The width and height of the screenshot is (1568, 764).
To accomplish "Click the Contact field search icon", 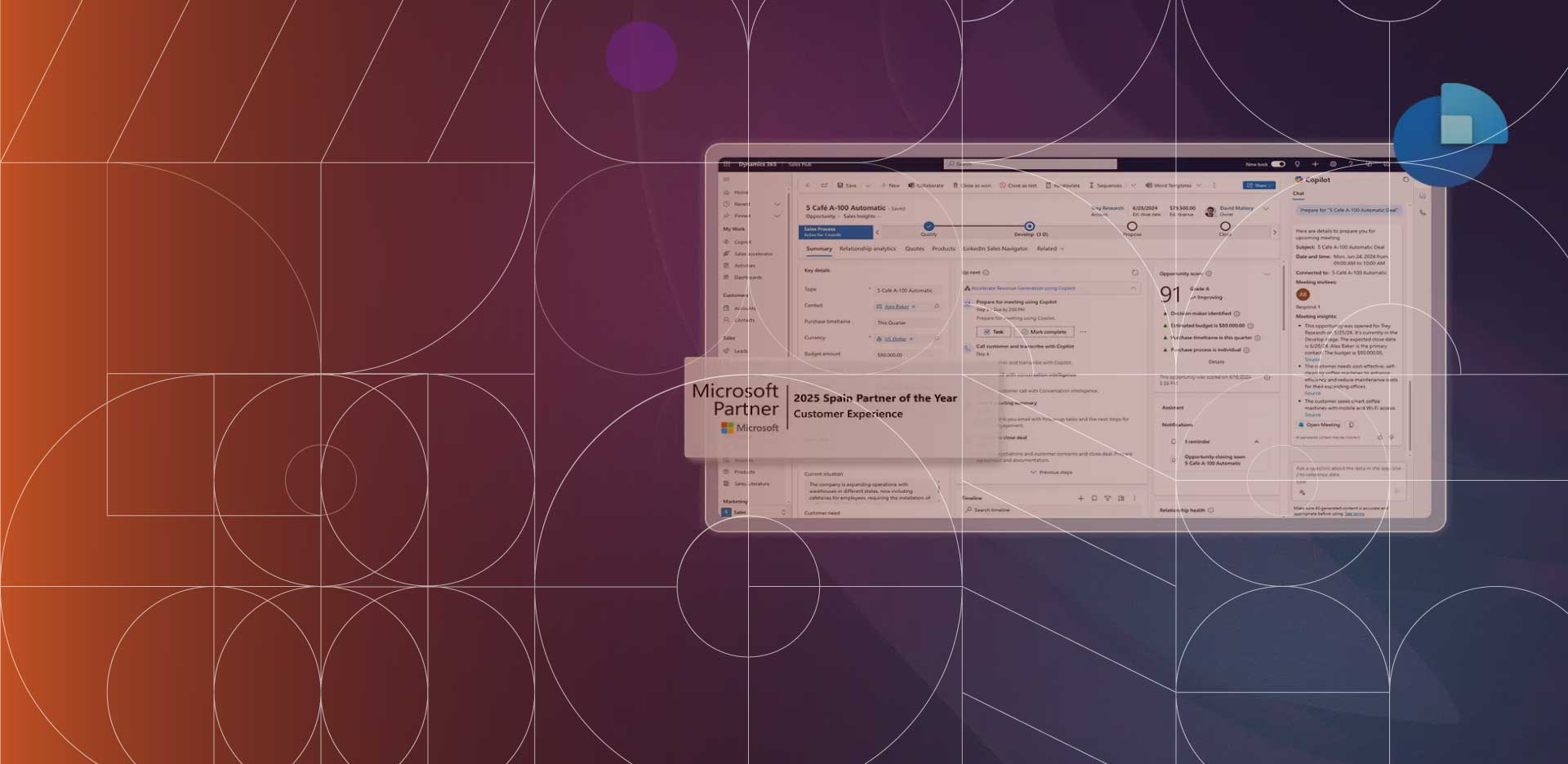I will coord(937,306).
